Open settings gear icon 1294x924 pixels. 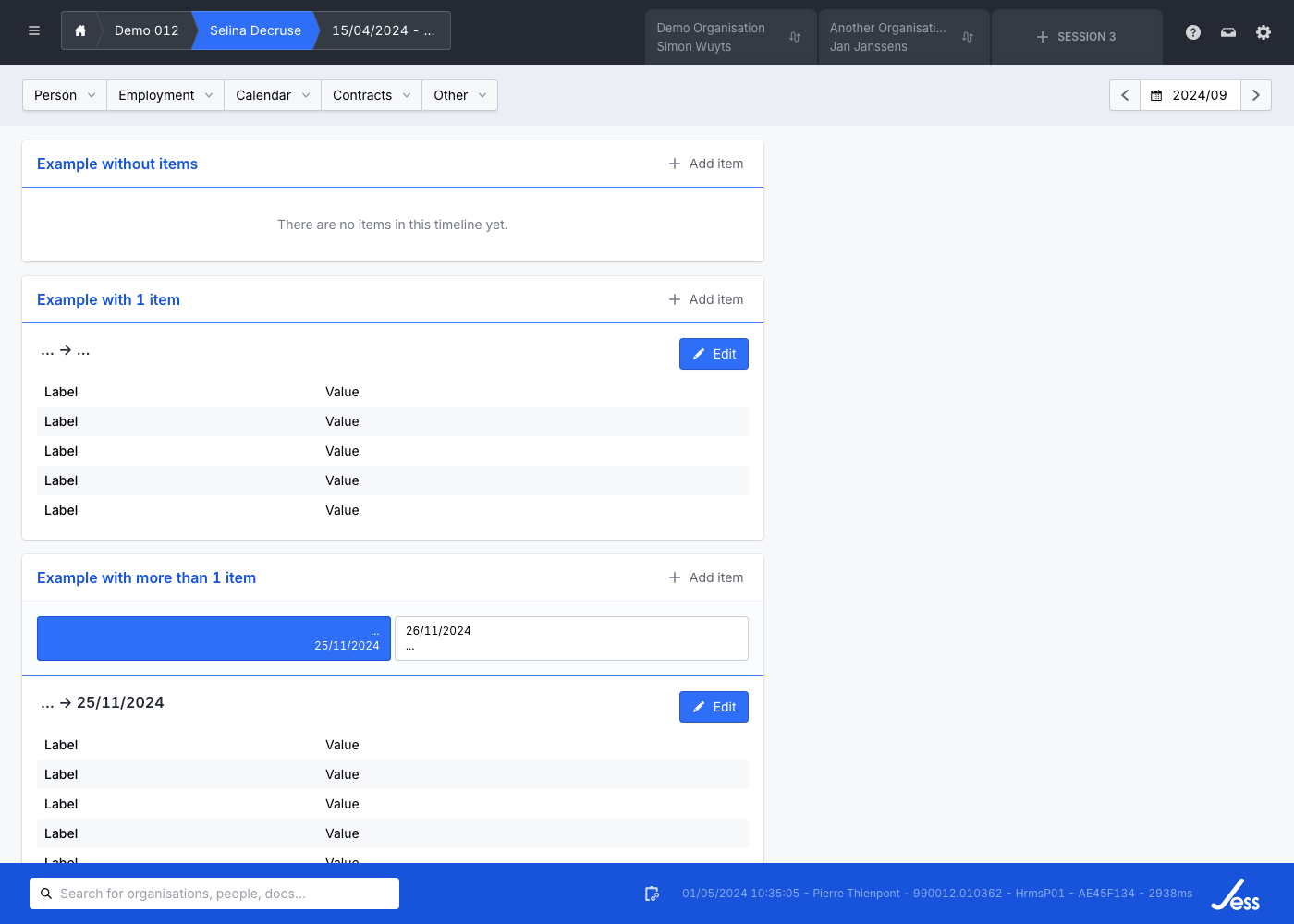(x=1263, y=32)
